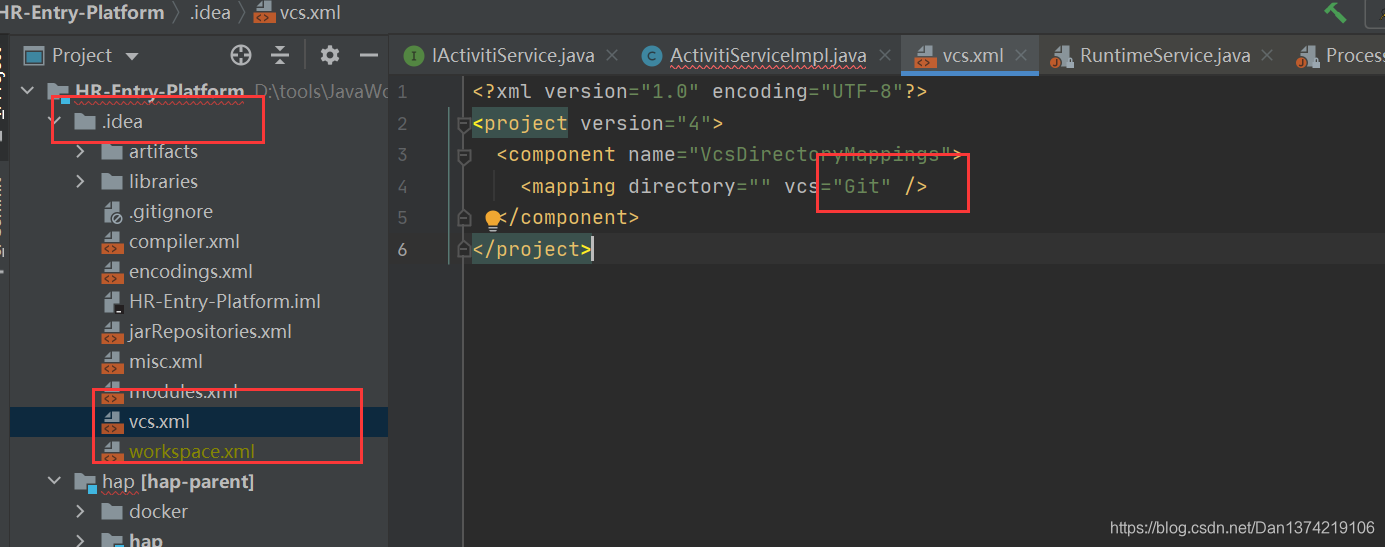Click the HR-Entry-Platform breadcrumb
The width and height of the screenshot is (1385, 547).
point(82,13)
